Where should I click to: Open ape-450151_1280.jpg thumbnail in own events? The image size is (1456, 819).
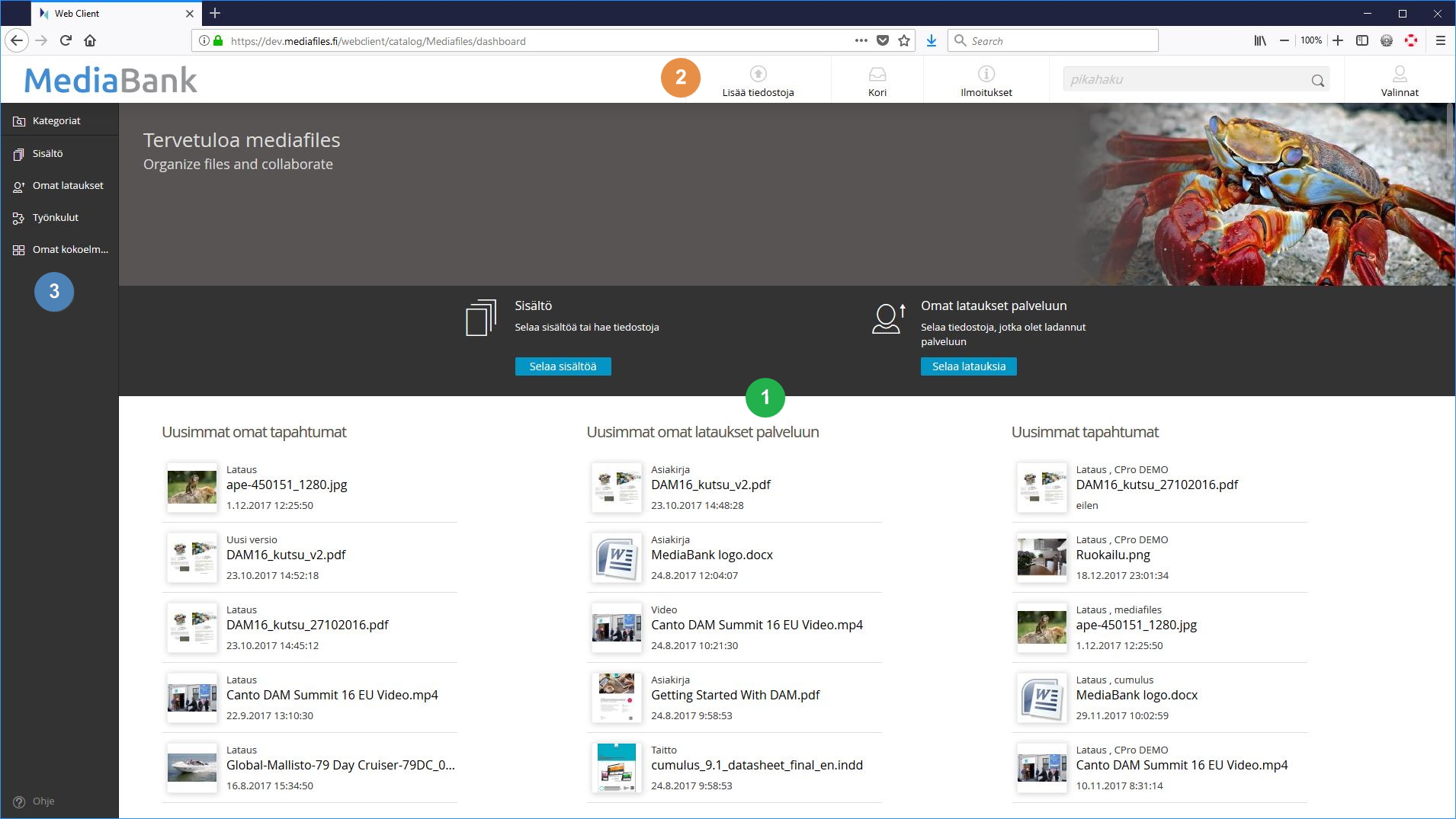(x=192, y=488)
